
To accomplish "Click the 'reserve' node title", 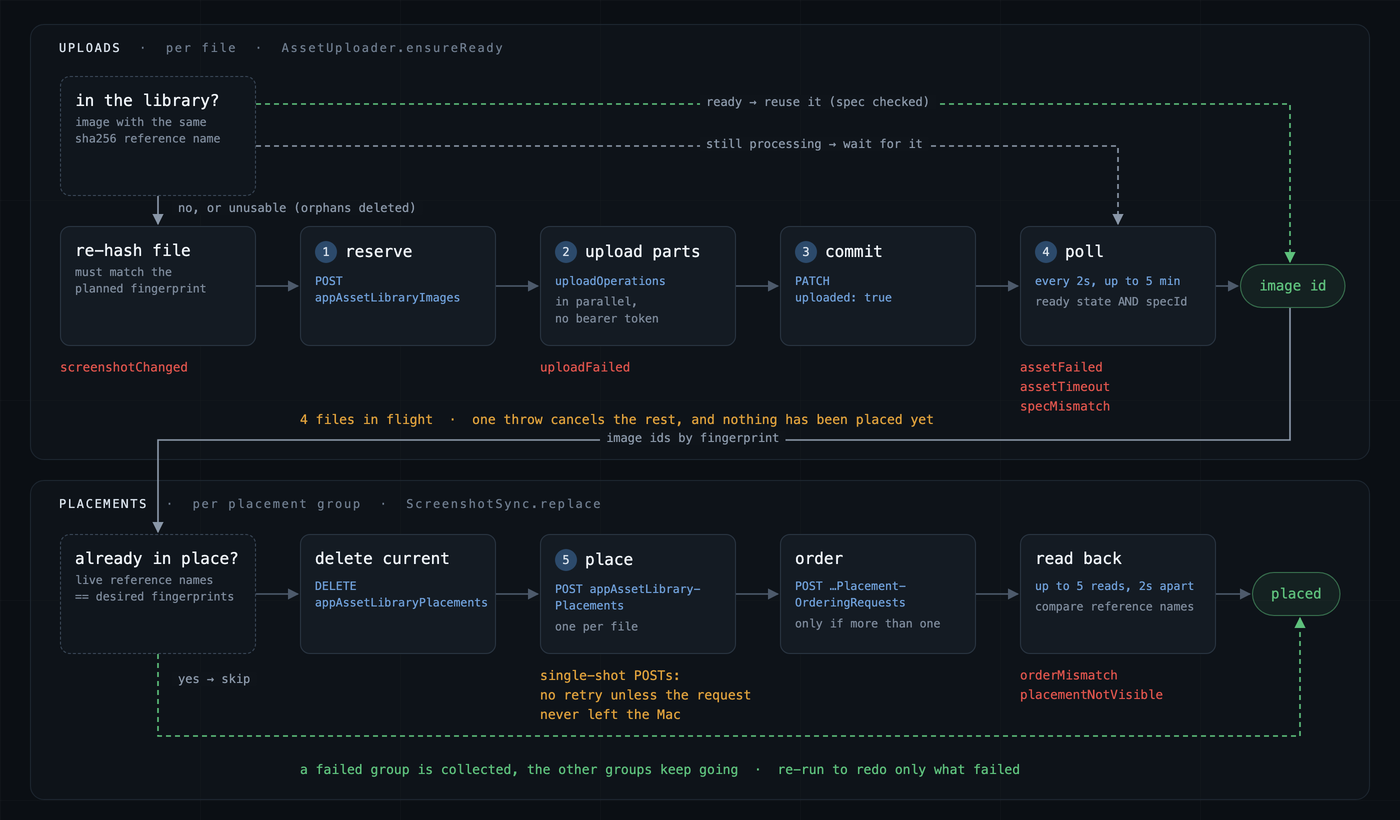I will point(379,252).
